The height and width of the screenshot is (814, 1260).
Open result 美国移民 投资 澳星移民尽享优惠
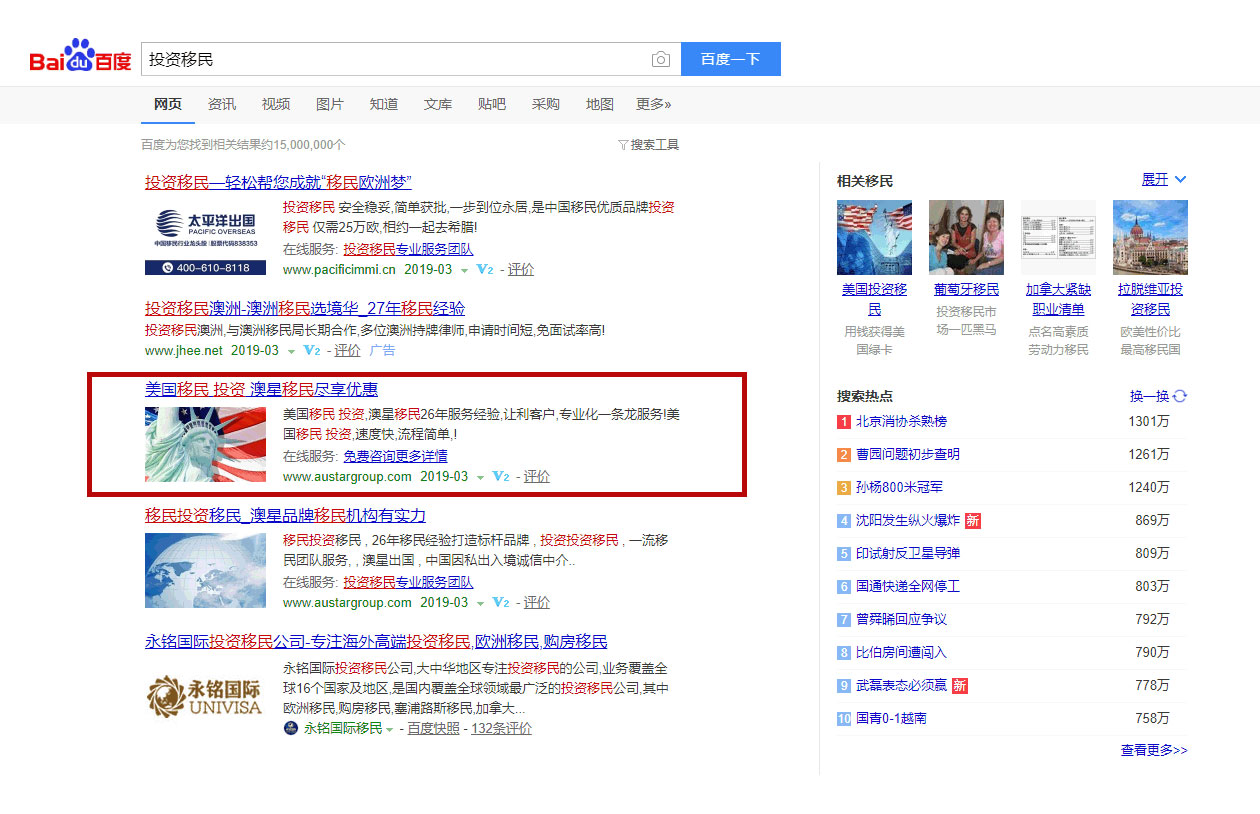pos(261,389)
